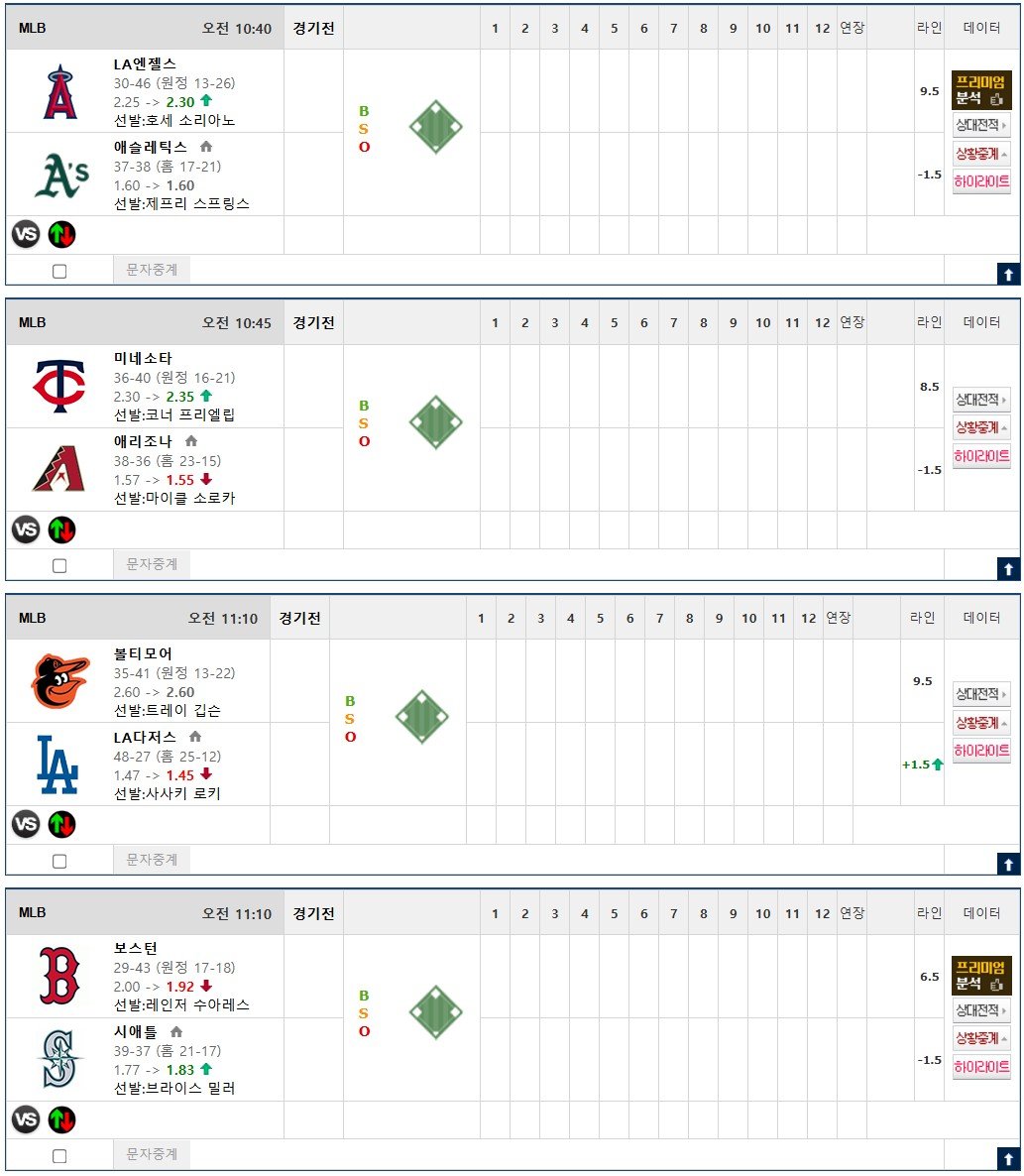The width and height of the screenshot is (1024, 1176).
Task: Expand 상황중계 in Minnesota vs Arizona game
Action: coord(980,427)
